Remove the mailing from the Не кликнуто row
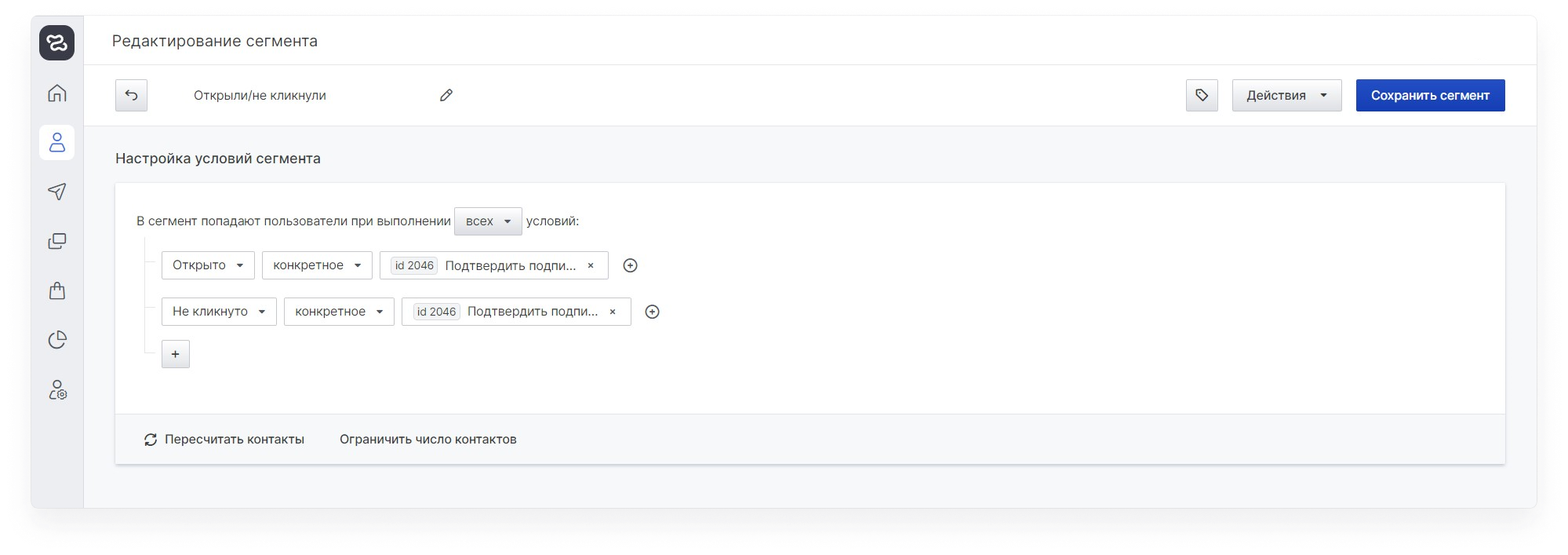Screen dimensions: 1568x555 click(613, 312)
